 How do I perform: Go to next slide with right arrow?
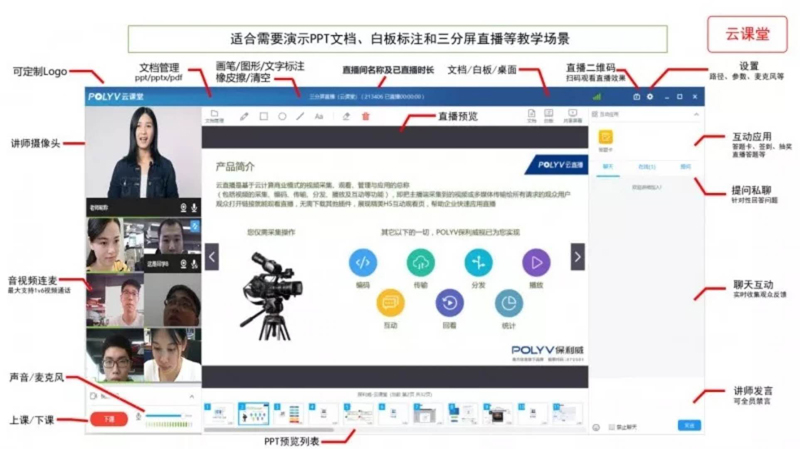[x=577, y=257]
